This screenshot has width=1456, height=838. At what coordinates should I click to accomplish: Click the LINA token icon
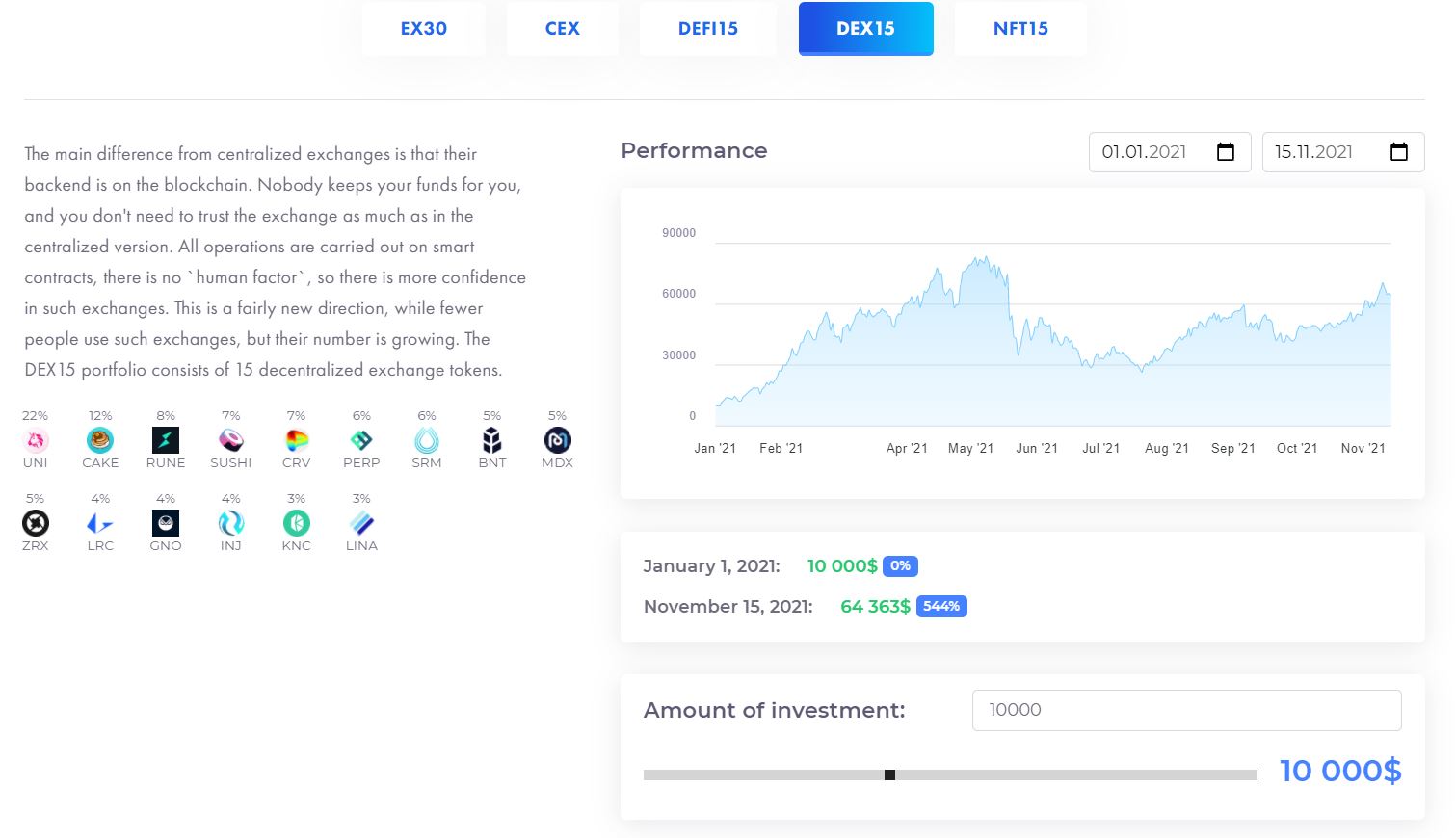pyautogui.click(x=361, y=523)
